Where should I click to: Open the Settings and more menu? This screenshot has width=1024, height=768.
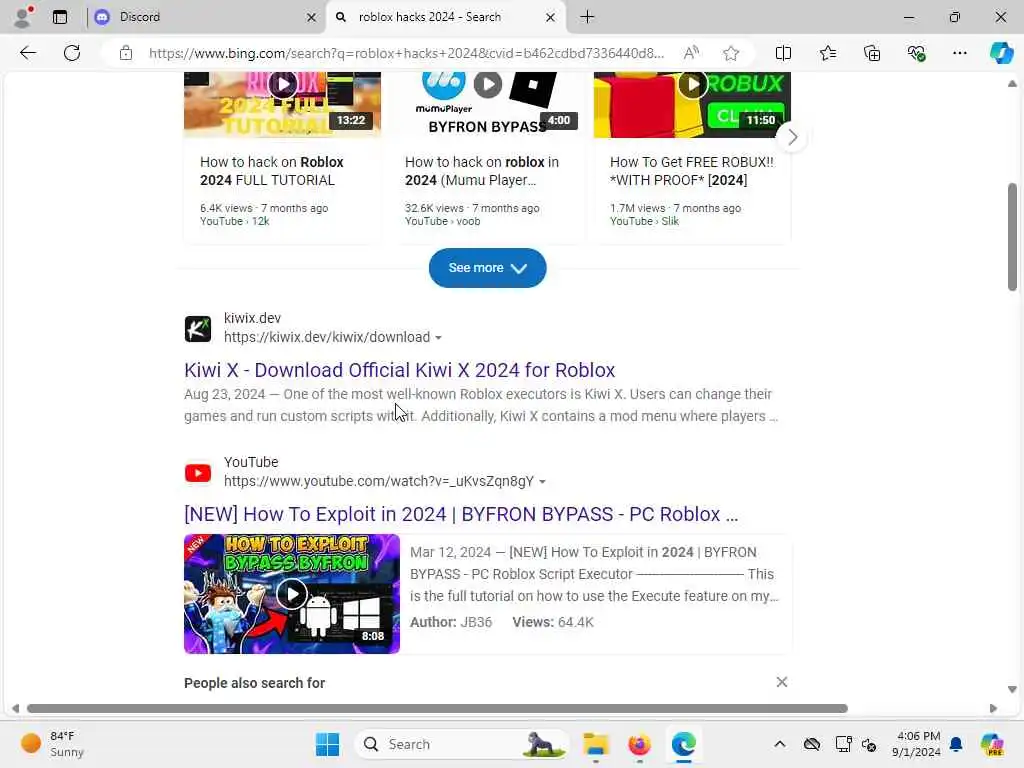[959, 53]
